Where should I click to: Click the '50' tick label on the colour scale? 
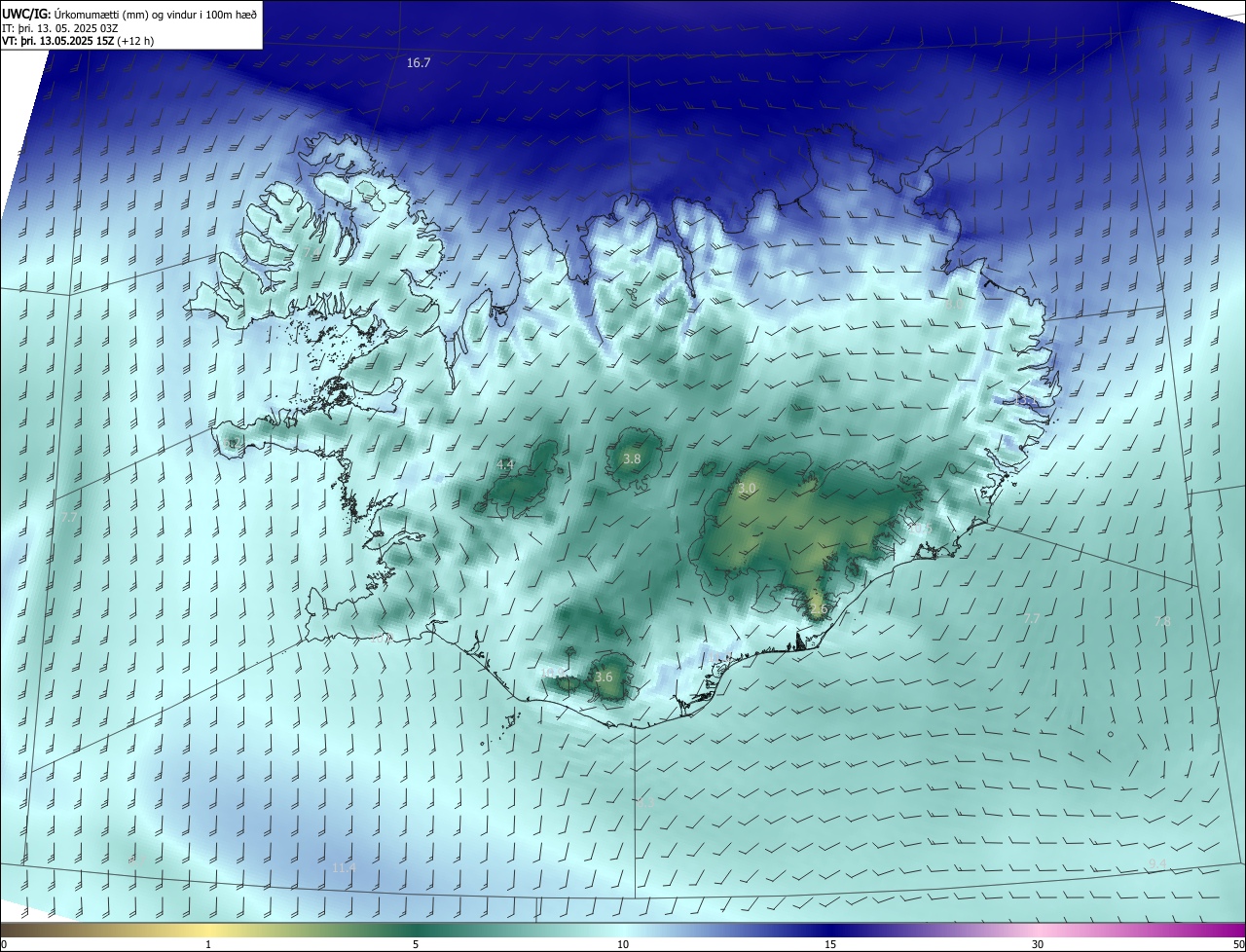(1237, 944)
